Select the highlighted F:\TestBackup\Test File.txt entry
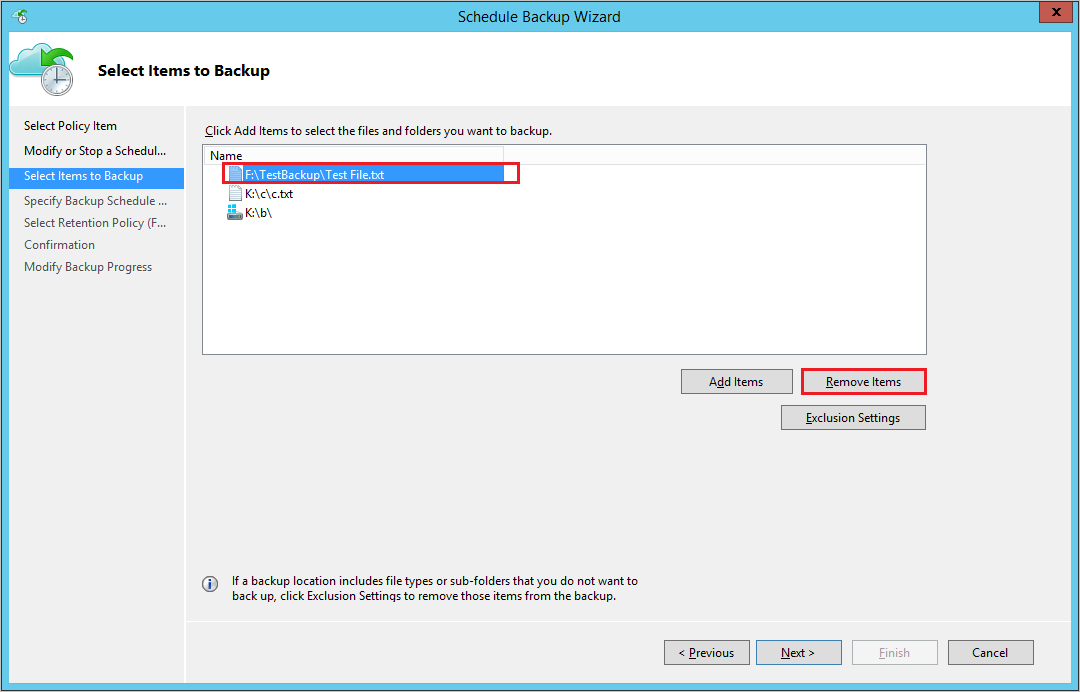Image resolution: width=1080 pixels, height=692 pixels. [330, 173]
